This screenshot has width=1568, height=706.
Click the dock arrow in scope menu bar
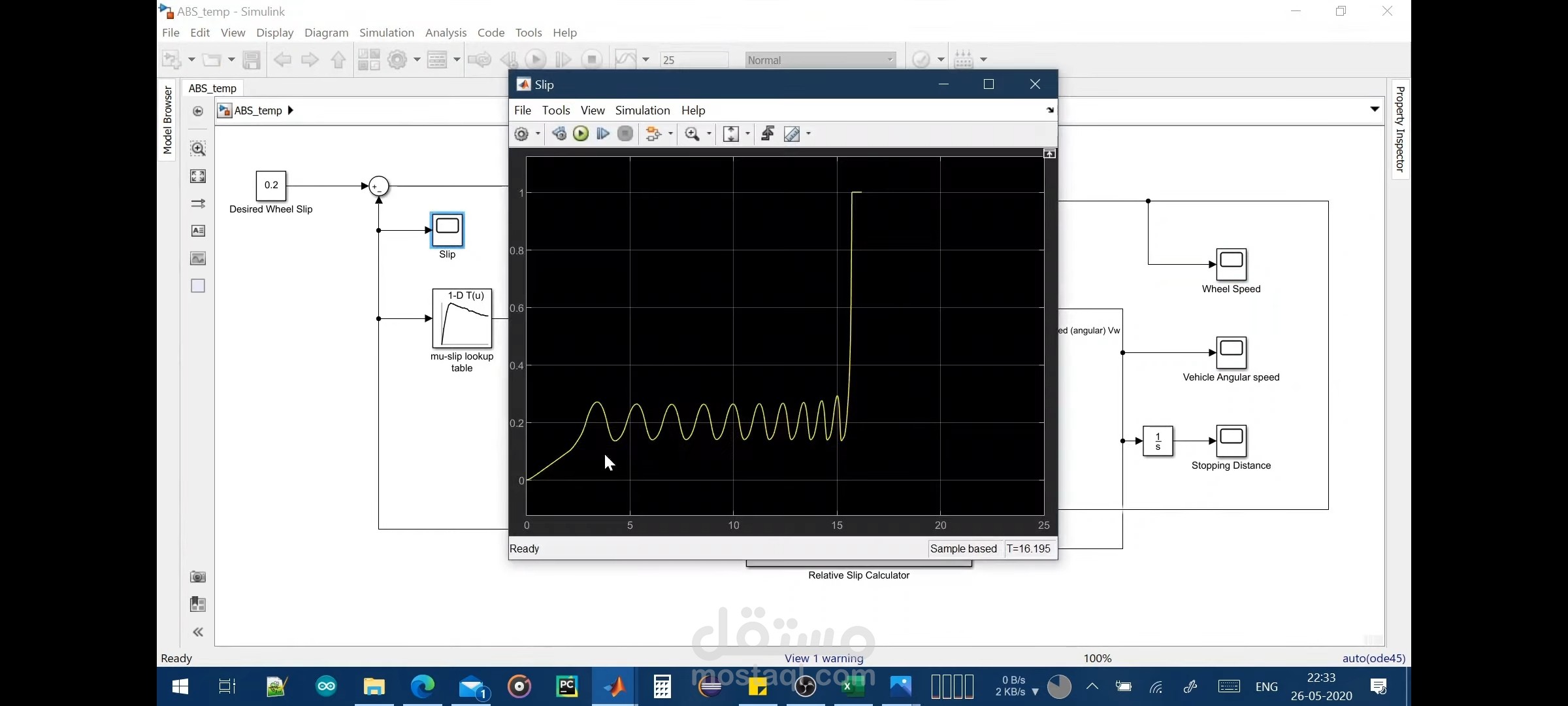coord(1050,110)
